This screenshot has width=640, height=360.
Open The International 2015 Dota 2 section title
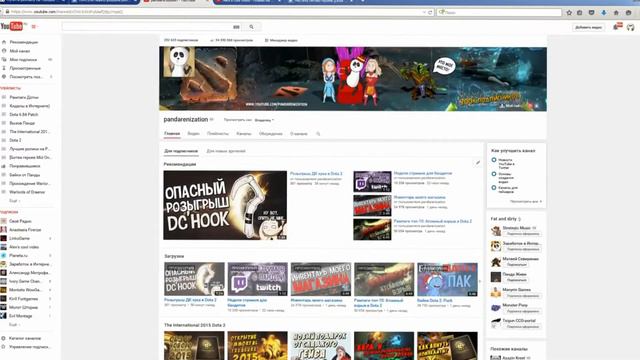[x=194, y=325]
